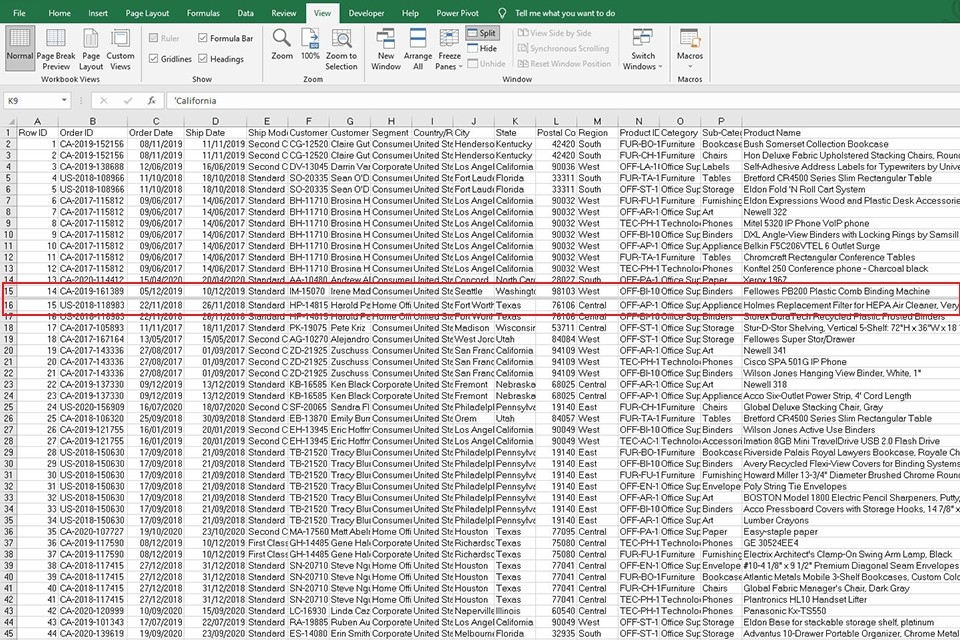The height and width of the screenshot is (640, 960).
Task: Open Custom Views dialog
Action: coord(121,46)
